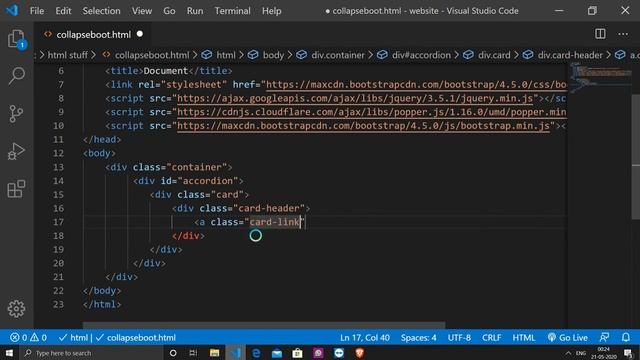Open Task View on taskbar
640x360 pixels.
click(x=193, y=353)
